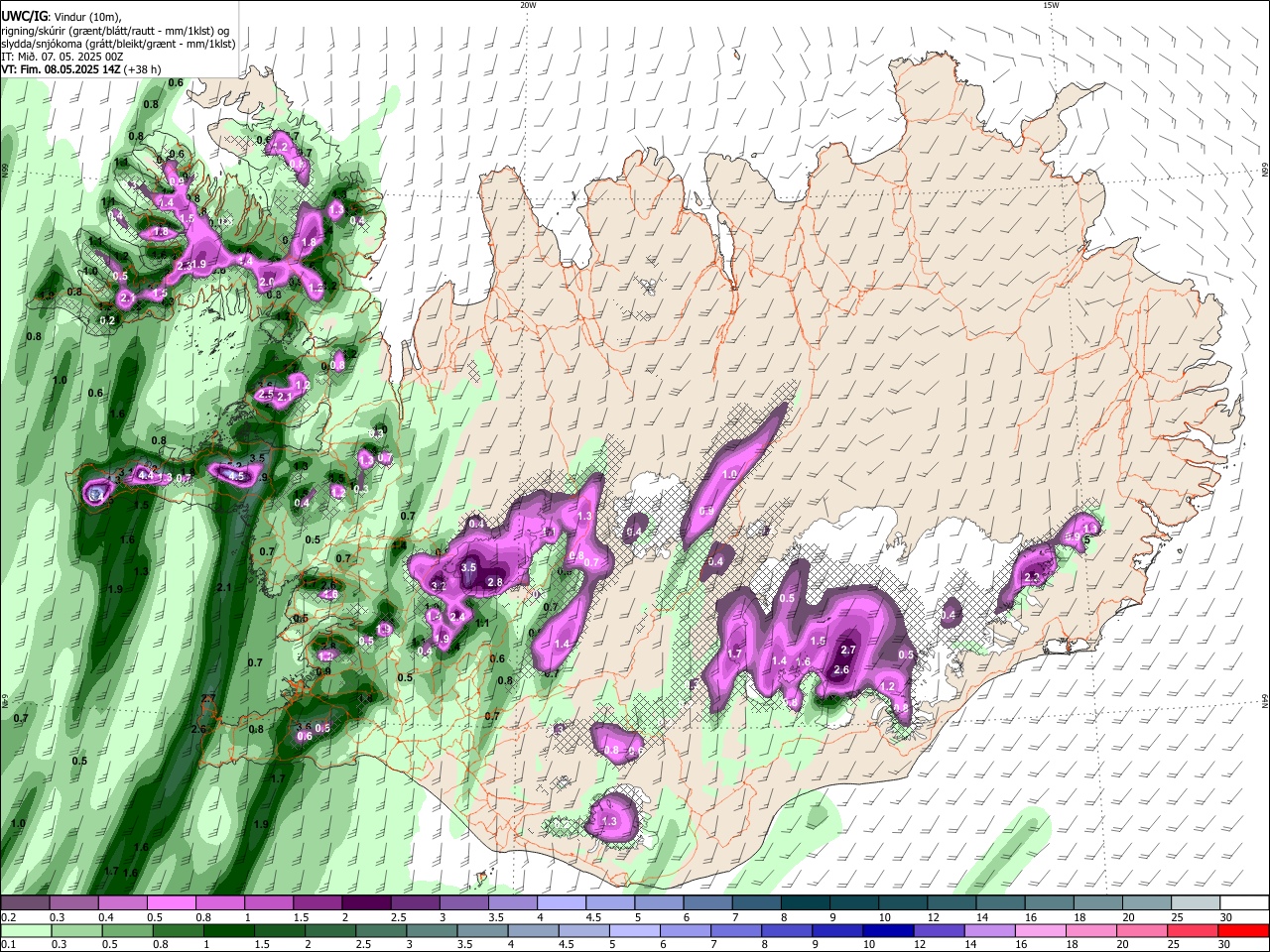Pick the light lavender 4 mm snow swatch
Viewport: 1270px width, 952px height.
pyautogui.click(x=561, y=903)
